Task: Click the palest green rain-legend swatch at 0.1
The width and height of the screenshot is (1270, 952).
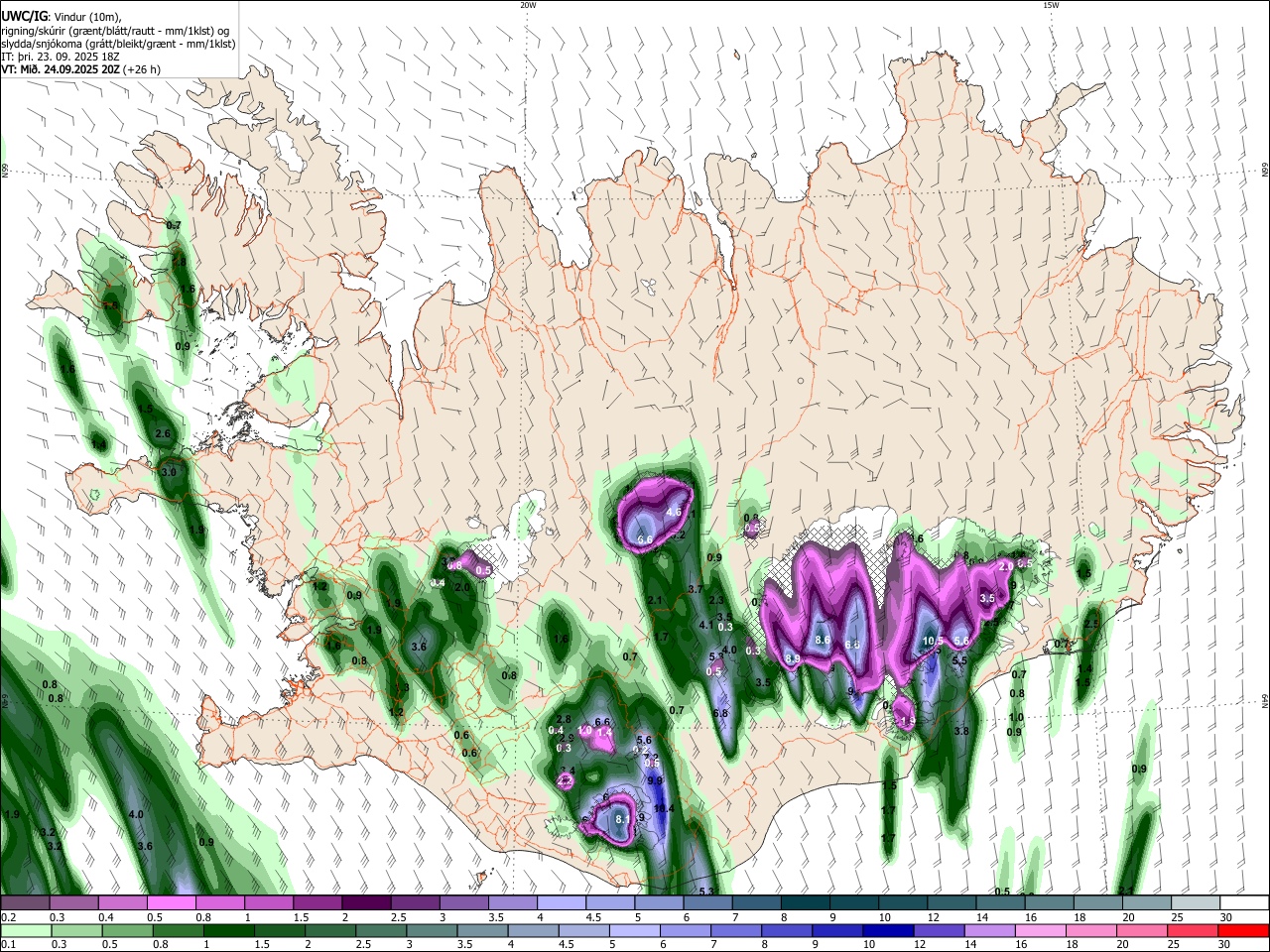Action: [26, 930]
